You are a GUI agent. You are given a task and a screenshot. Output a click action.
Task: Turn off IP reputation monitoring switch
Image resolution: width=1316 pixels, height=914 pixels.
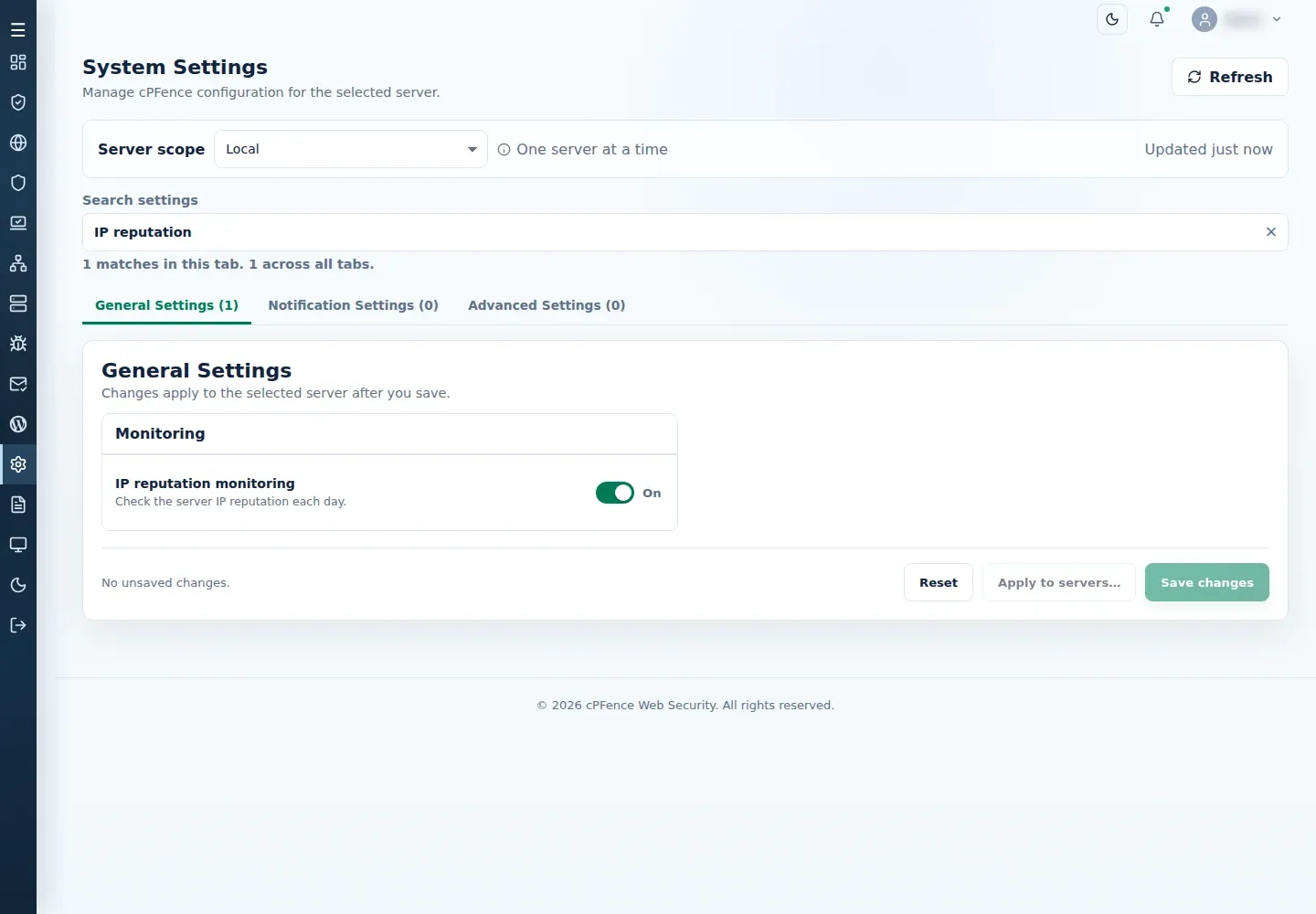pos(615,493)
